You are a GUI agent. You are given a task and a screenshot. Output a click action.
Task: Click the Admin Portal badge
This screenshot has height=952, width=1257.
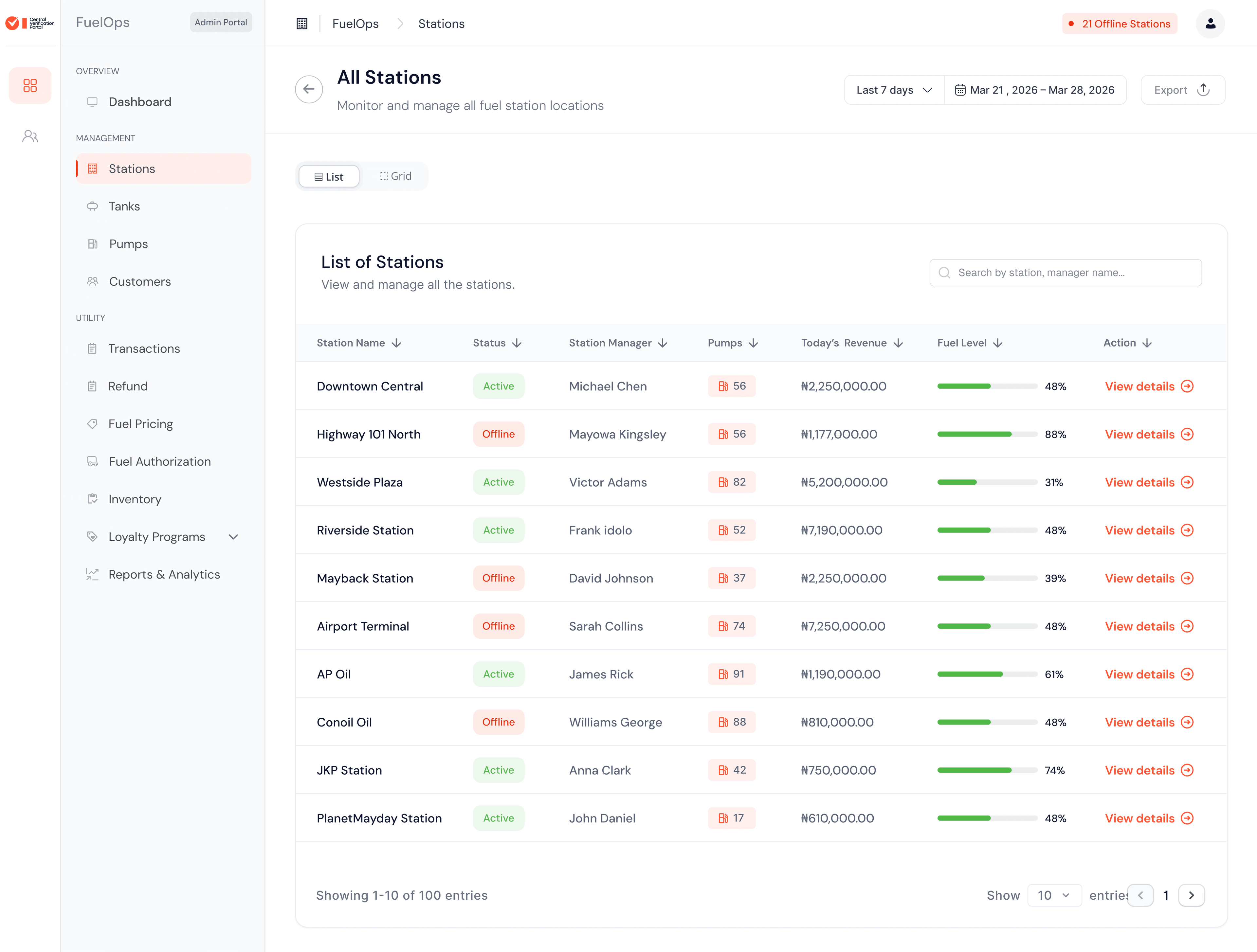[221, 22]
